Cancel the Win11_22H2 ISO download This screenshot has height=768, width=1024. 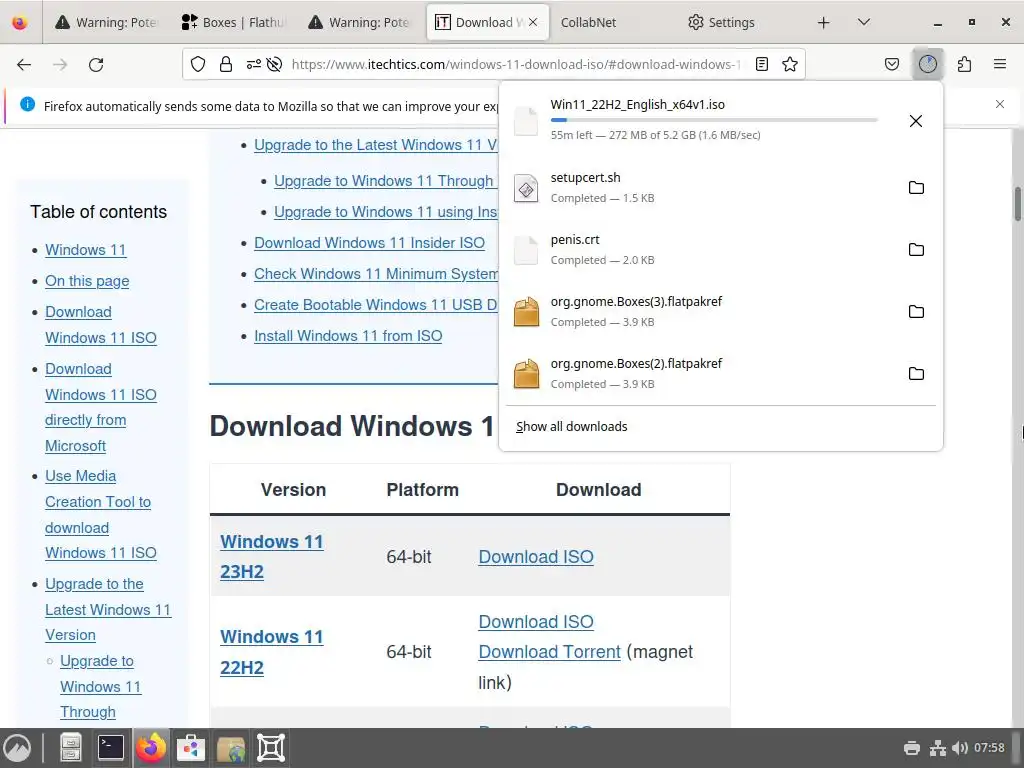click(x=916, y=121)
